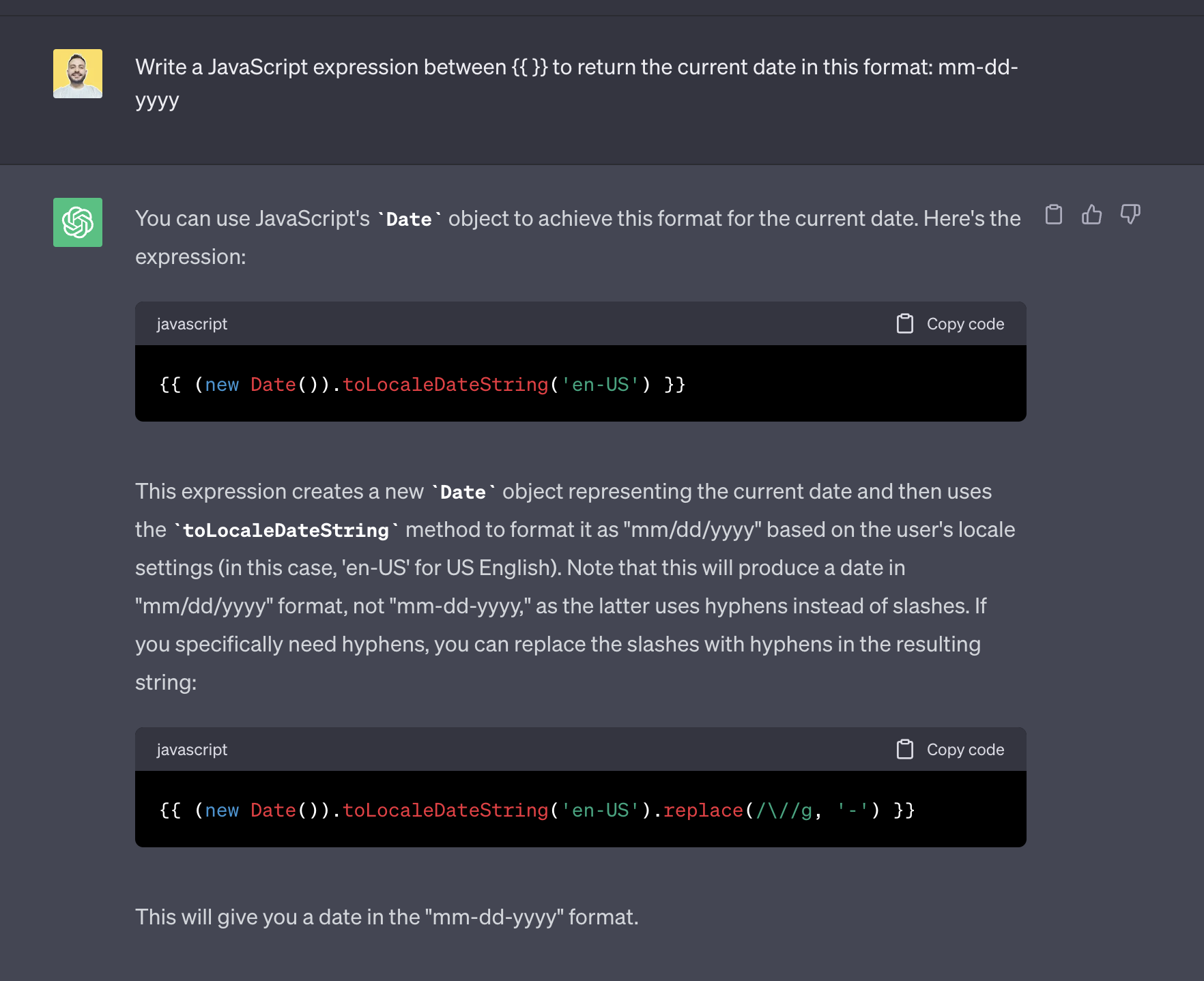This screenshot has width=1204, height=981.
Task: Click the final line 'This will give you a date'
Action: 387,917
